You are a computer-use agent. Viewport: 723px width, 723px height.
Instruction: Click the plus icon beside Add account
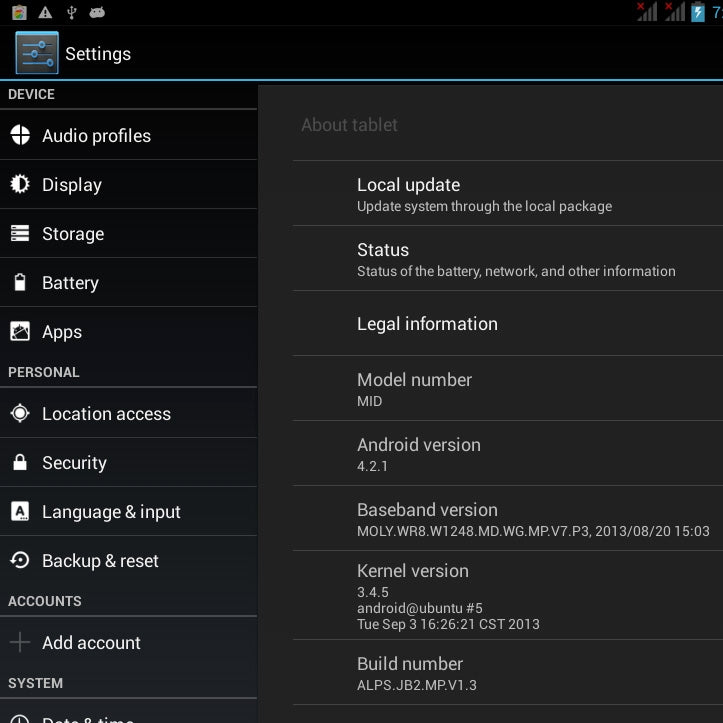click(x=20, y=642)
